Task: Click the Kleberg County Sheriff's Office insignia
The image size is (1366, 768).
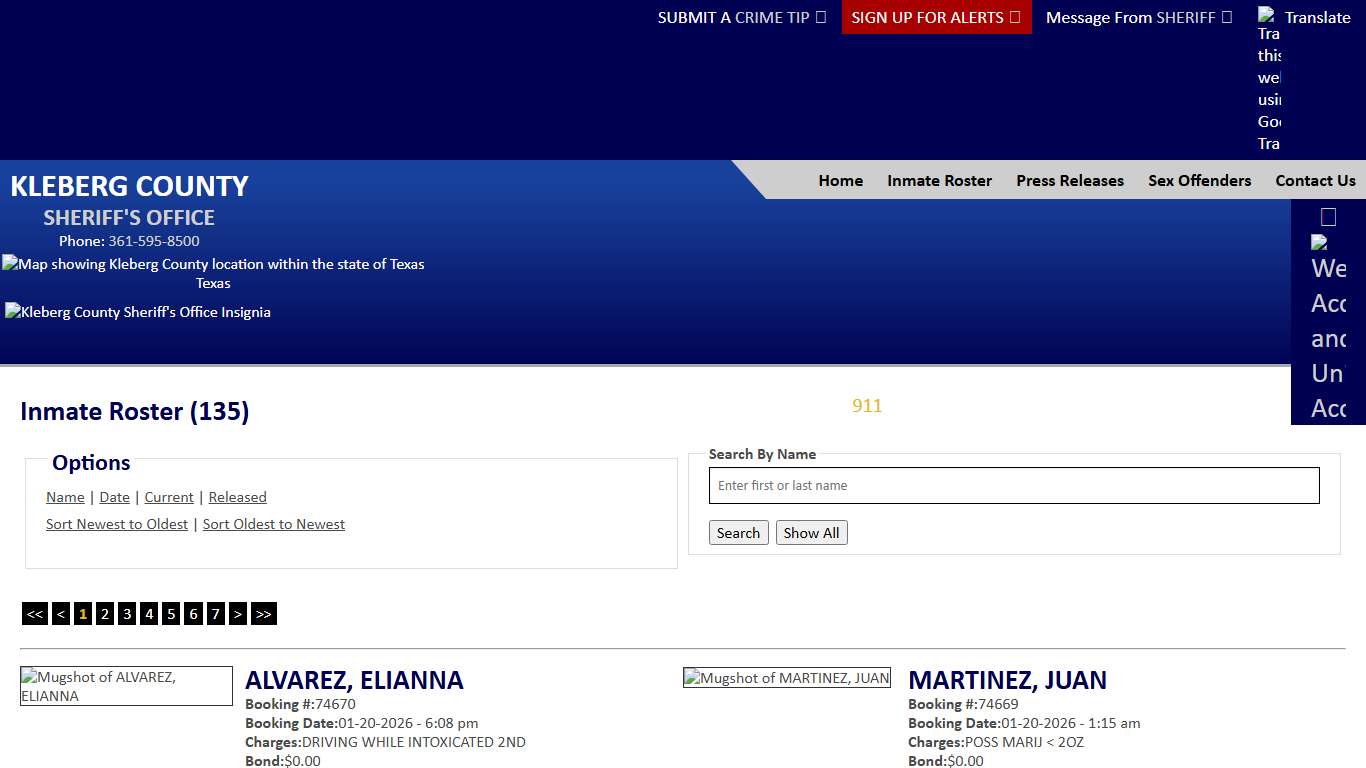Action: coord(137,311)
